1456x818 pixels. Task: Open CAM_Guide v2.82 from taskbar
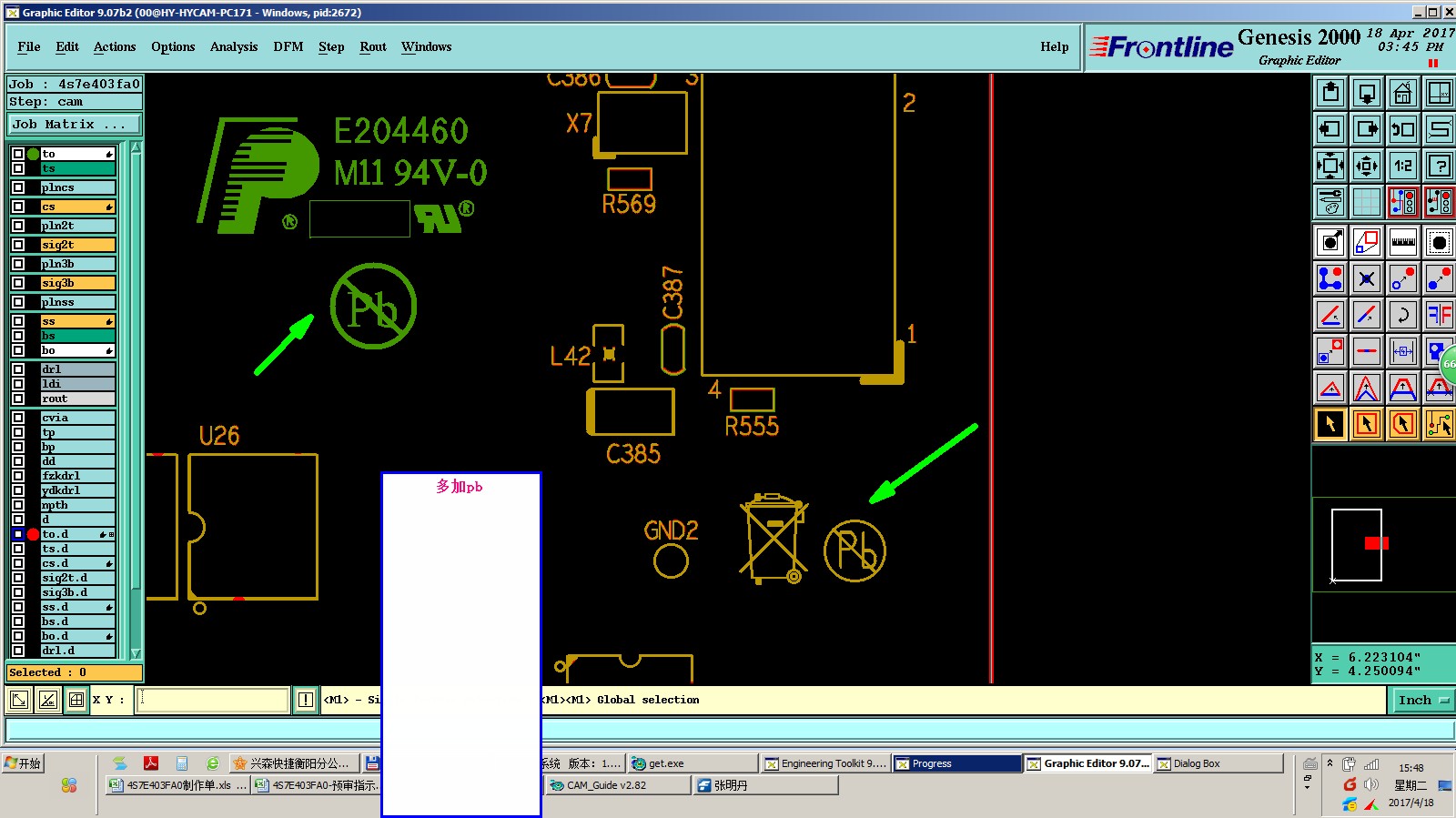point(618,785)
